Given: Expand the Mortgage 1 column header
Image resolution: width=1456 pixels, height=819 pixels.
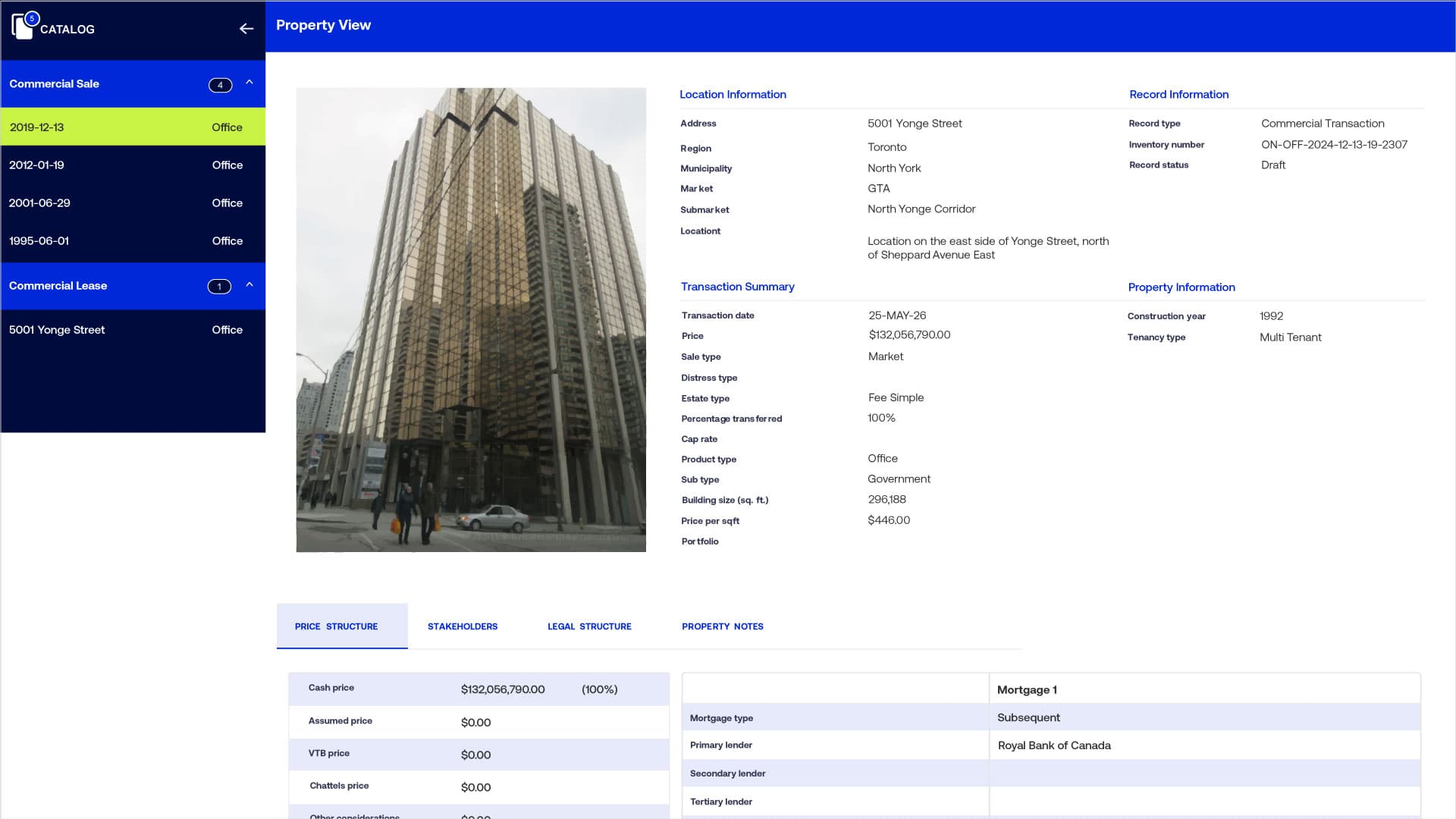Looking at the screenshot, I should (x=1027, y=690).
